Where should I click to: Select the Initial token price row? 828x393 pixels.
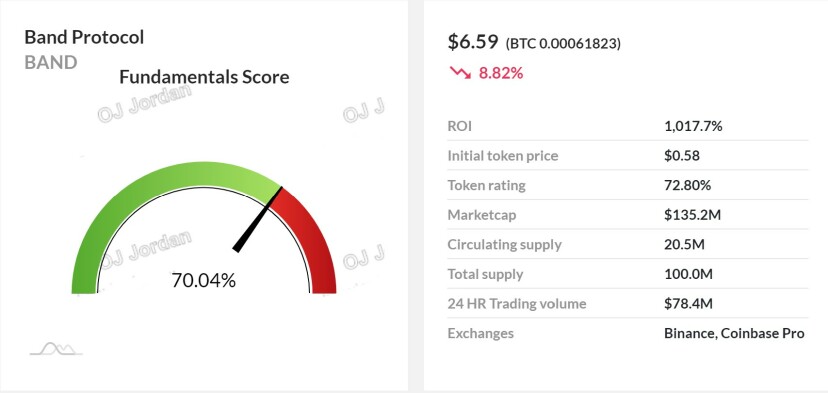tap(627, 156)
